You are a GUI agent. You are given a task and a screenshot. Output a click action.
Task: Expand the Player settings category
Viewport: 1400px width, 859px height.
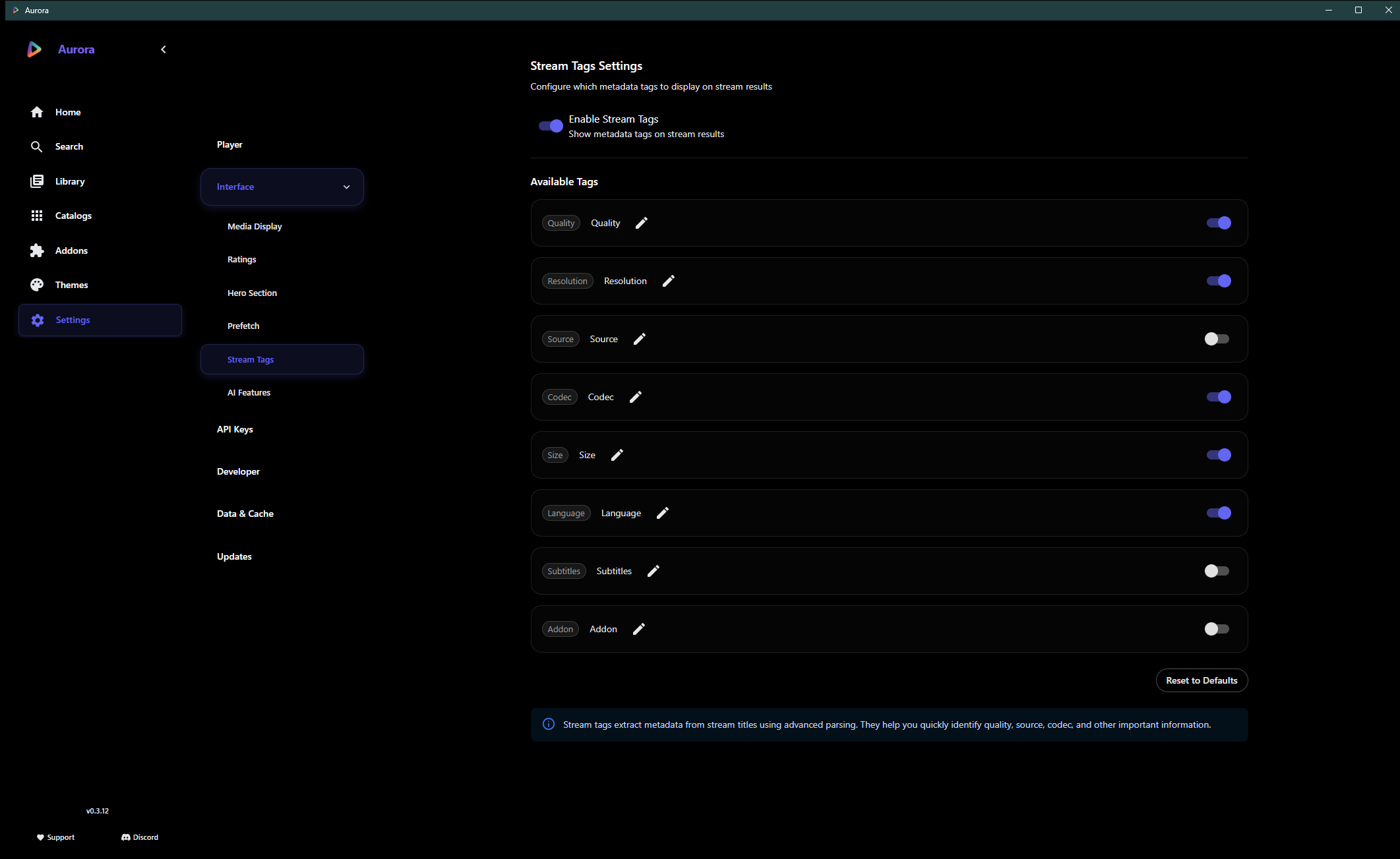(229, 144)
